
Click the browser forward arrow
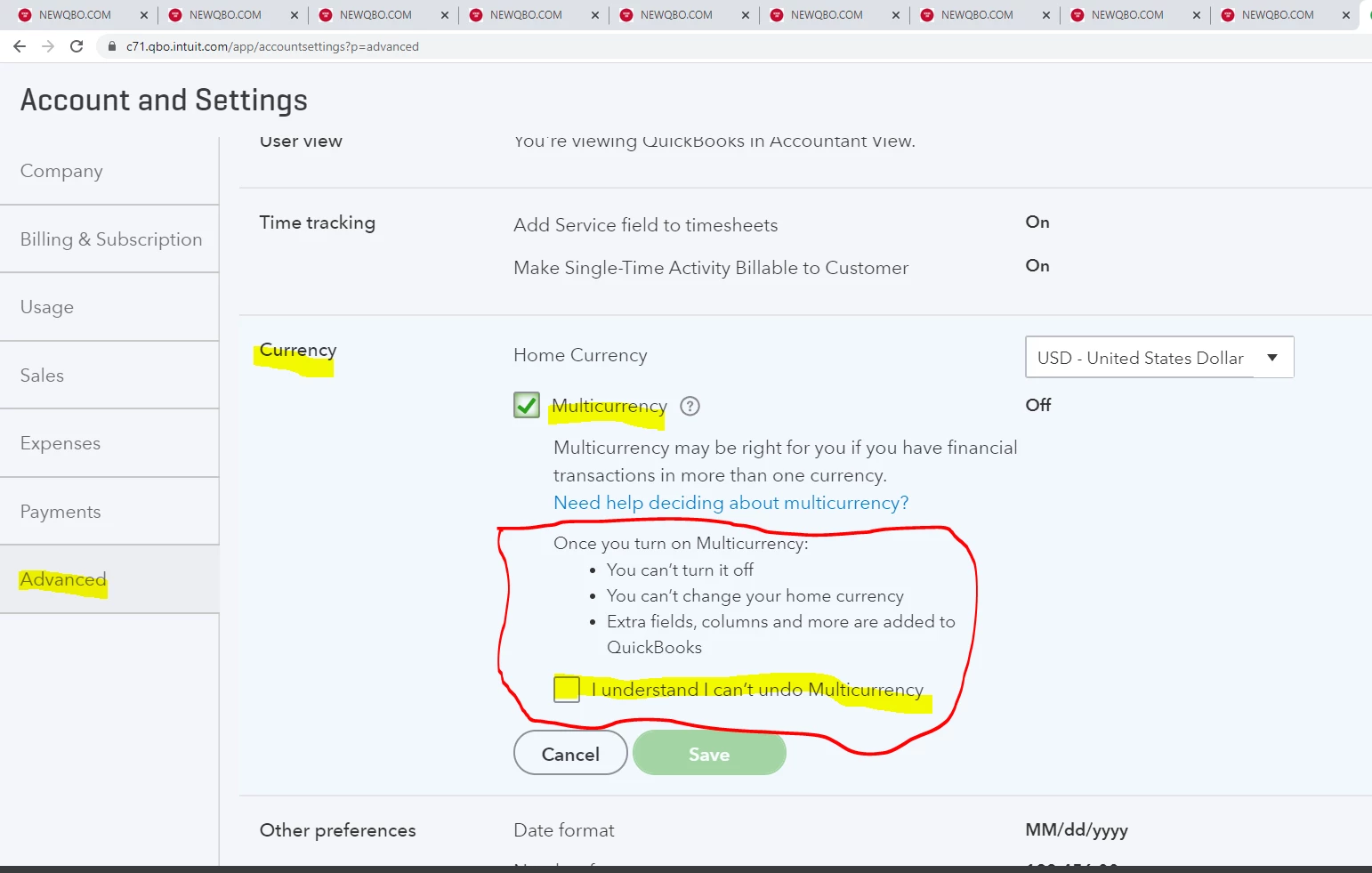(x=48, y=46)
